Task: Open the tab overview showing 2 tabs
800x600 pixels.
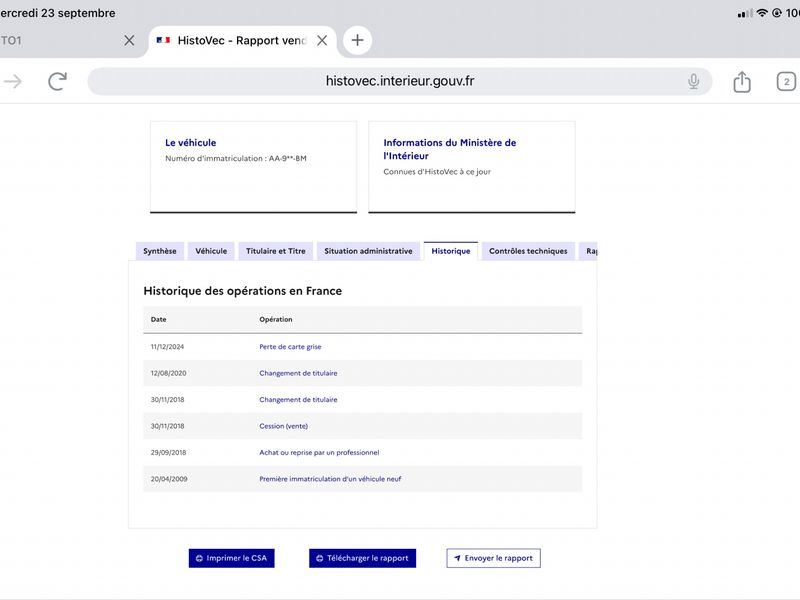Action: click(x=786, y=82)
